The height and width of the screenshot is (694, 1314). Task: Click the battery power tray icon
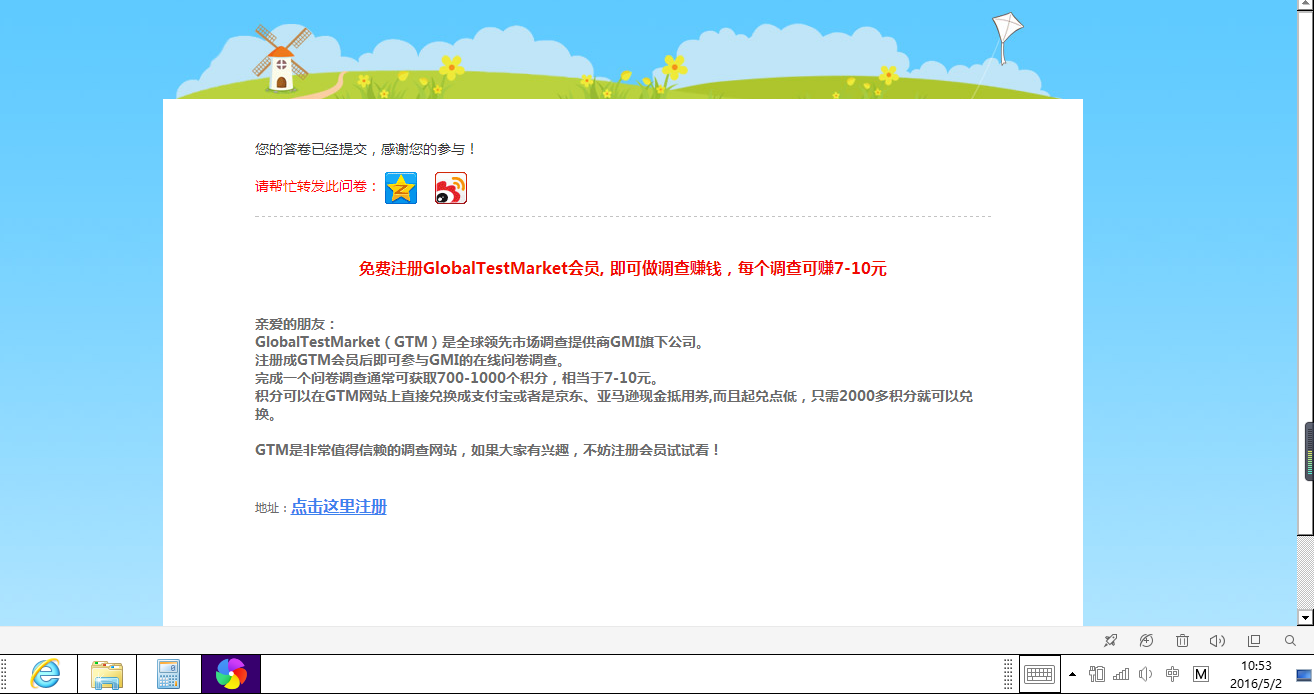(x=1097, y=674)
